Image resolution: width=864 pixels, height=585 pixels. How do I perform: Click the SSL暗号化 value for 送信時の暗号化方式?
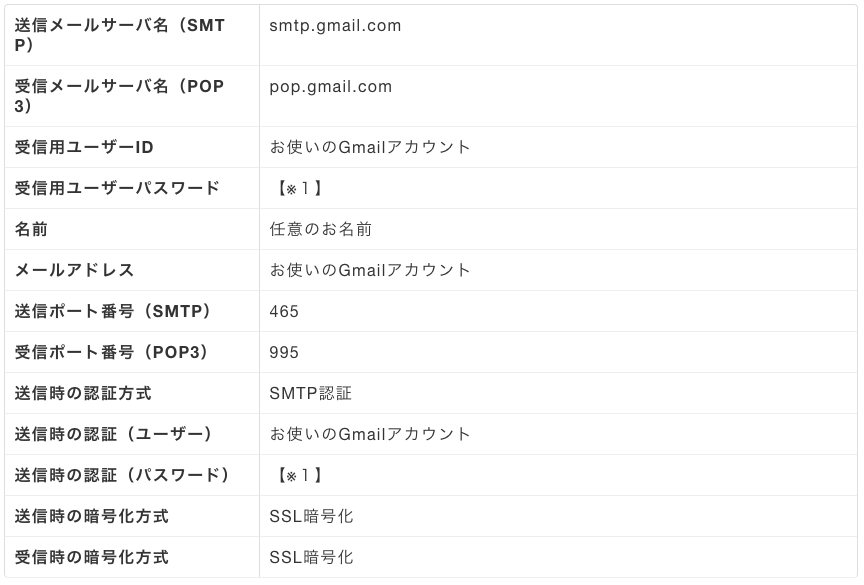pos(311,517)
